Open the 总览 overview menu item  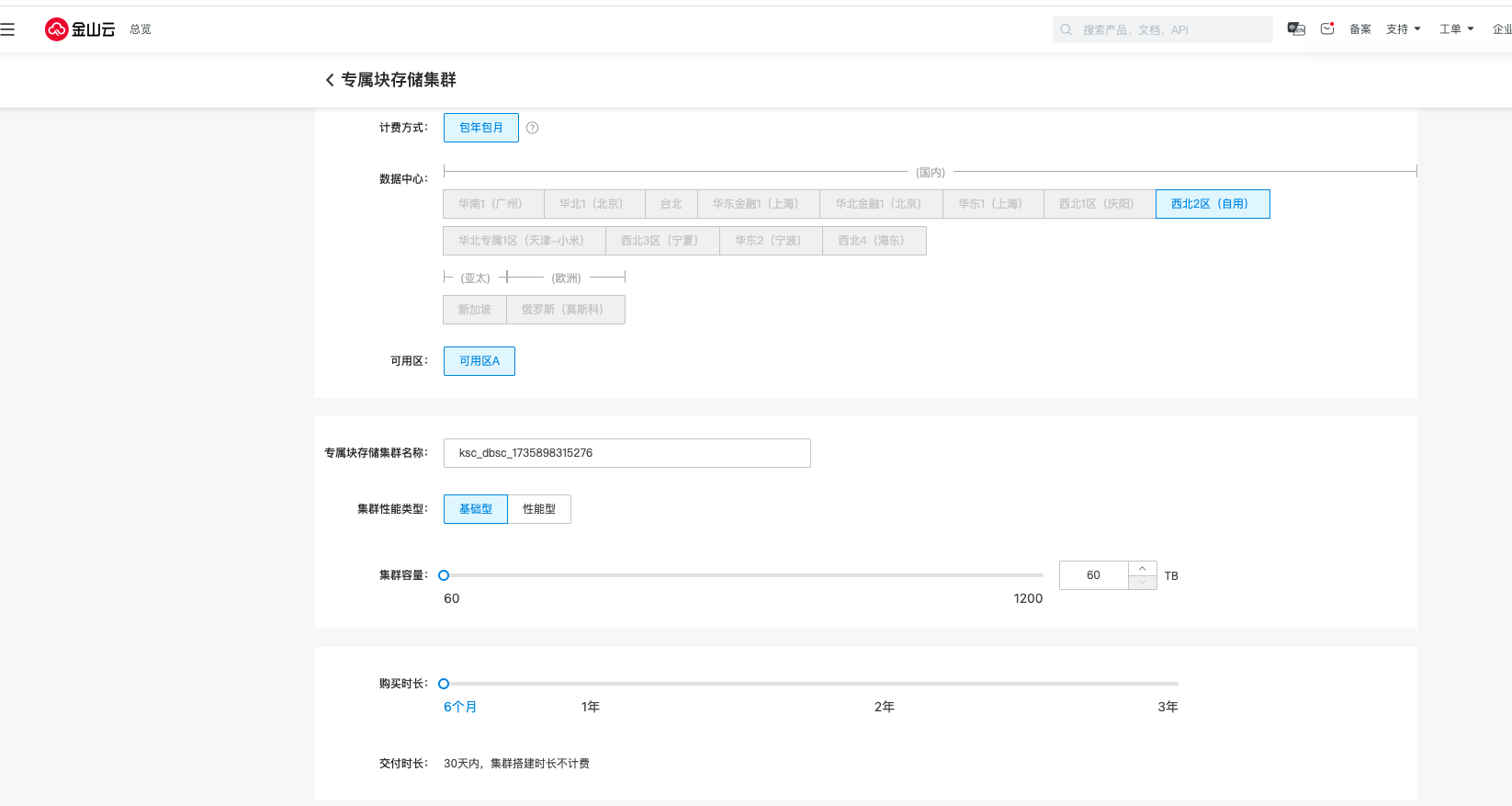coord(141,29)
